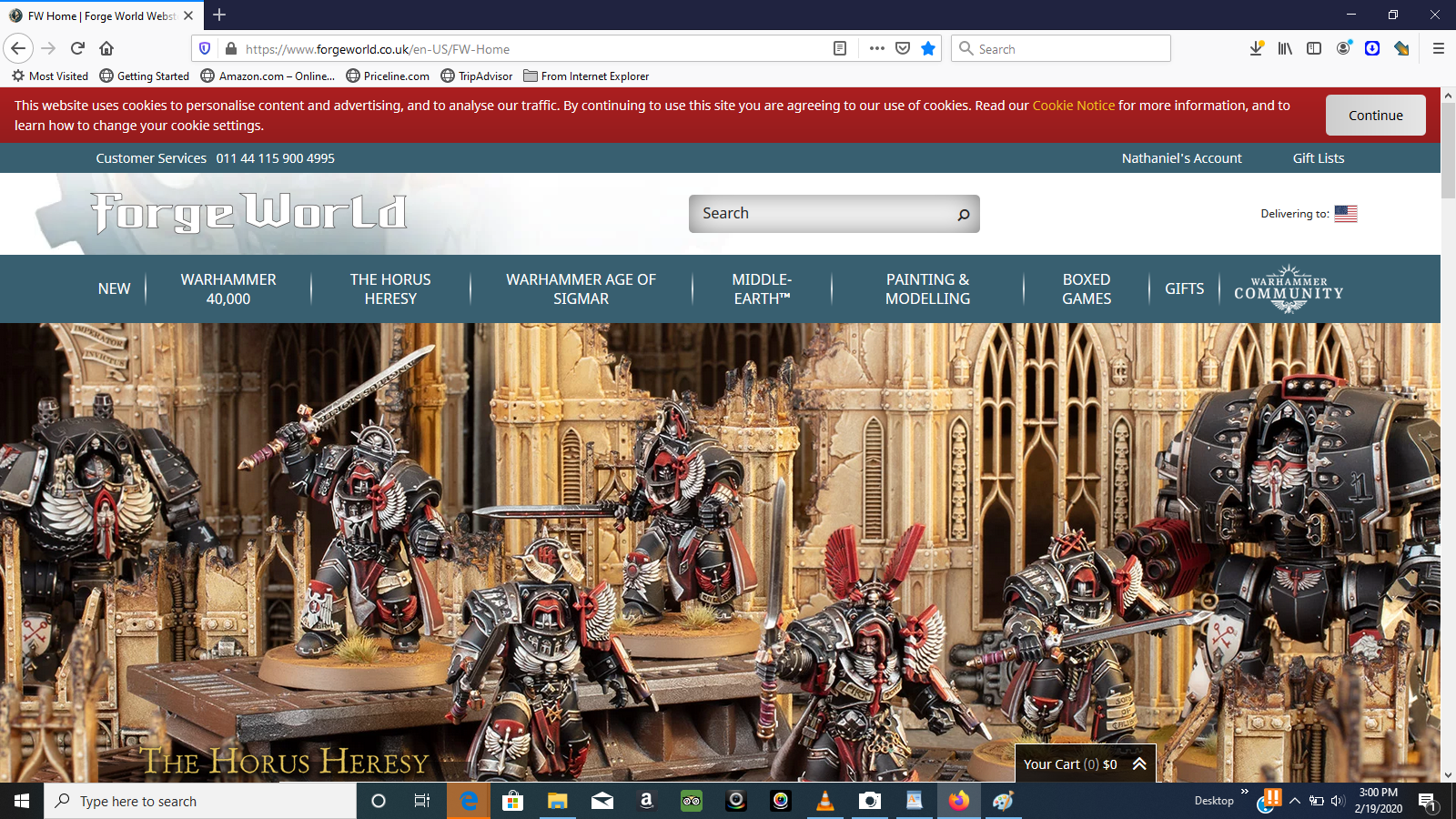Open the Cookie Notice link

1073,106
